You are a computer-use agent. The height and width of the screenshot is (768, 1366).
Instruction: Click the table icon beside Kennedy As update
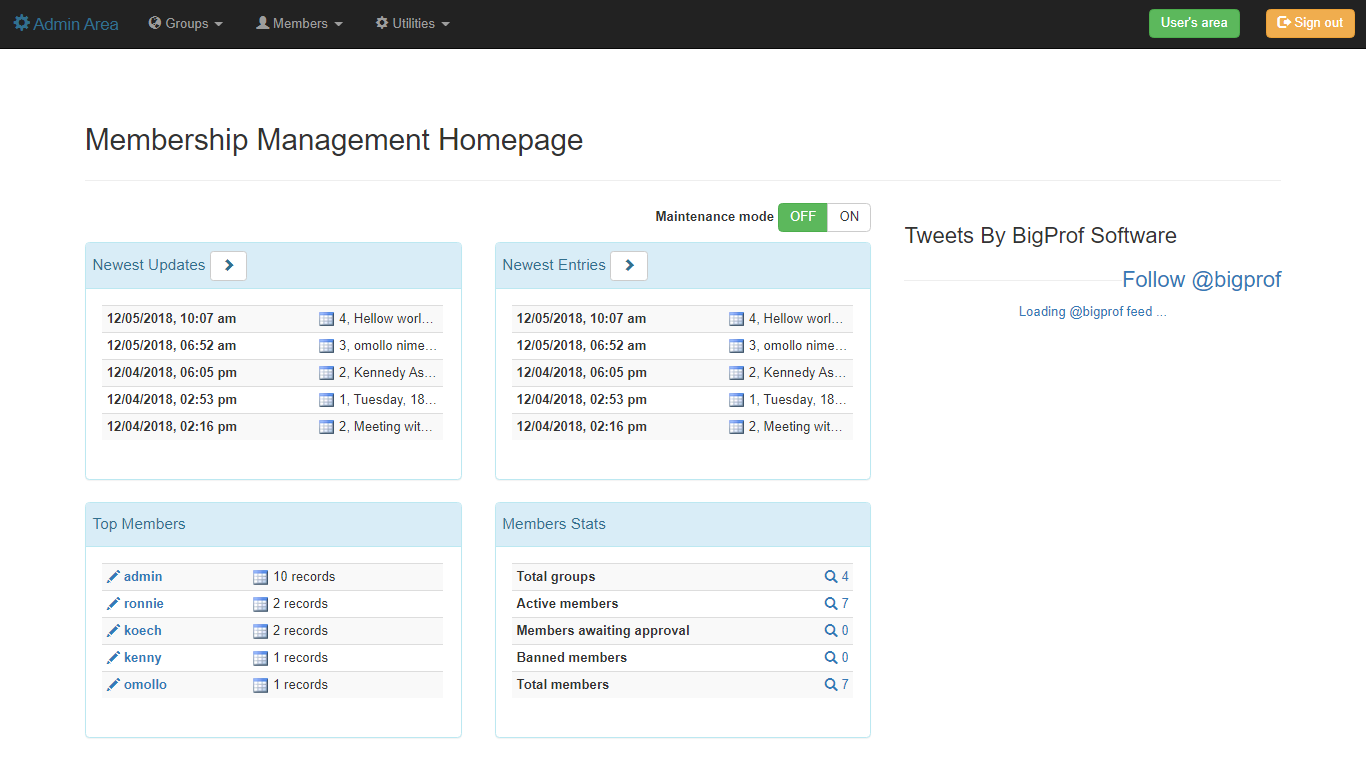(326, 372)
